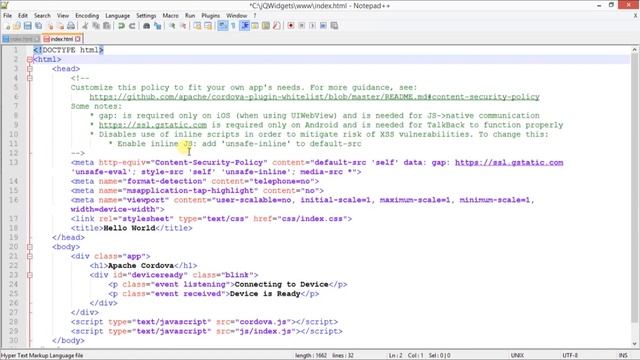Collapse the body fold on line 20
The width and height of the screenshot is (640, 360).
[30, 247]
